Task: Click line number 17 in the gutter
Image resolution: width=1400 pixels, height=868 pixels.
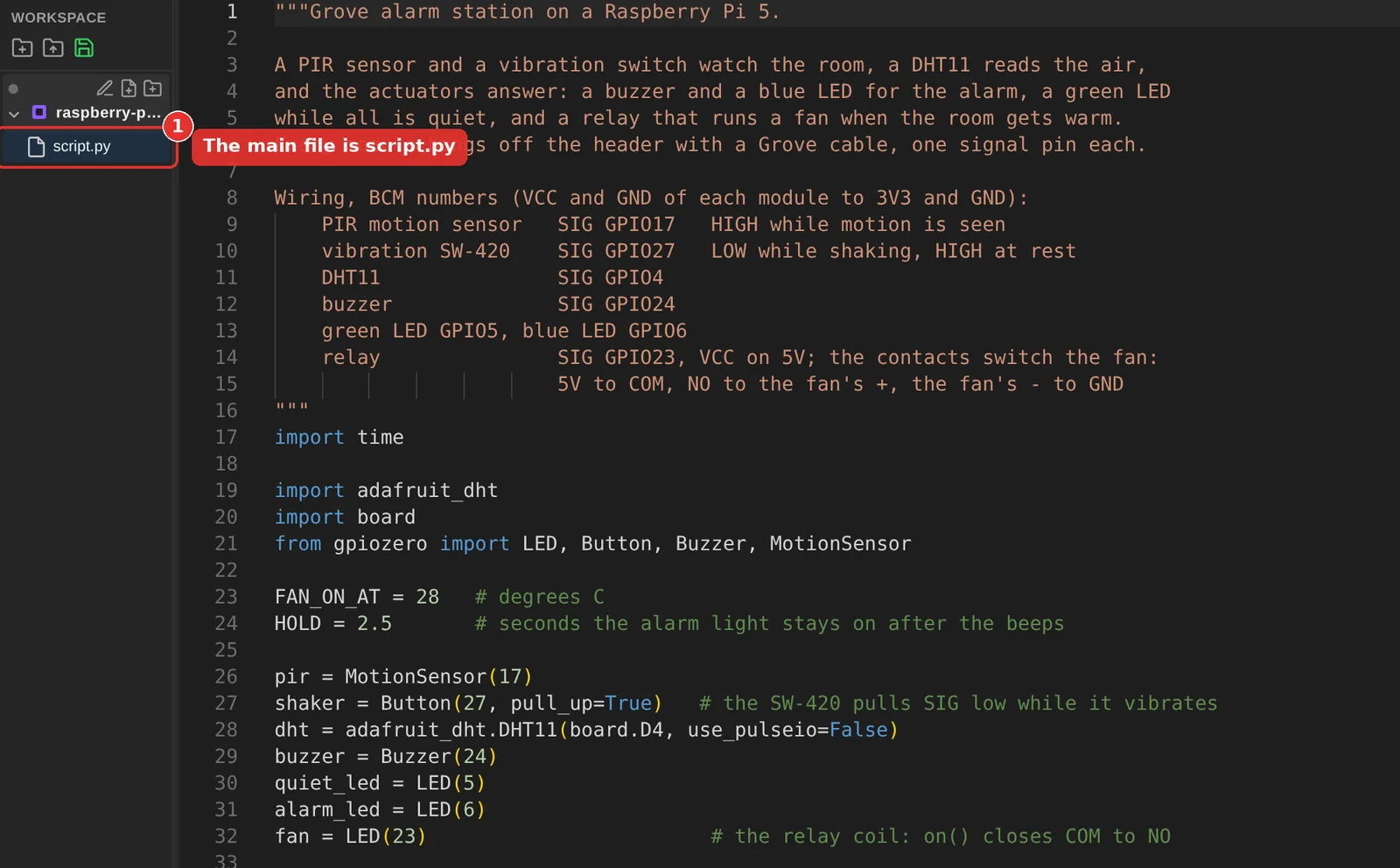Action: coord(226,437)
